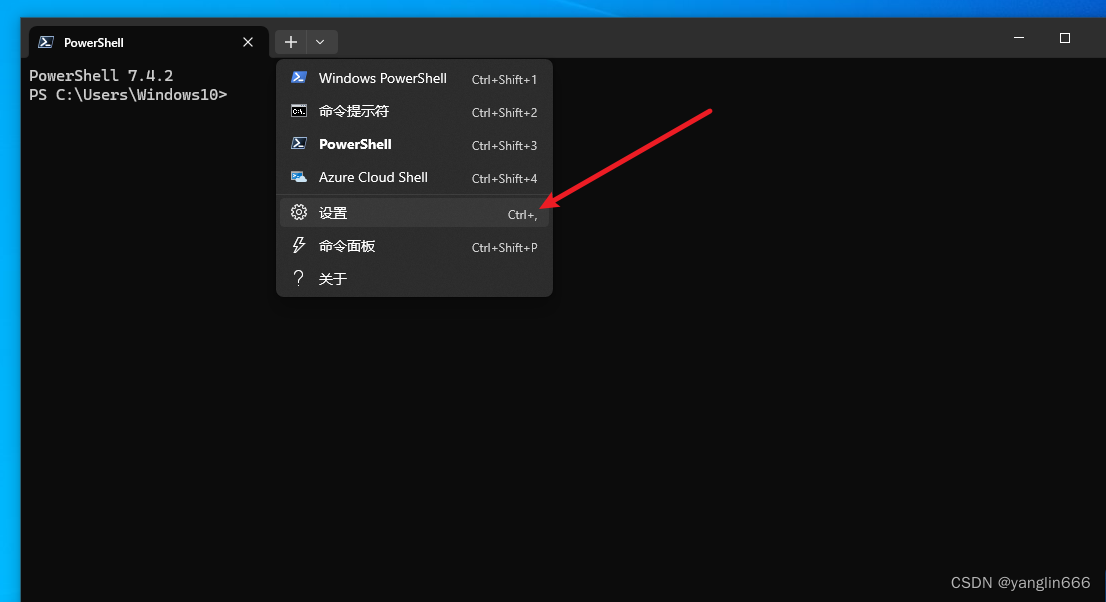Viewport: 1106px width, 602px height.
Task: Open 设置 from the dropdown menu
Action: pos(414,213)
